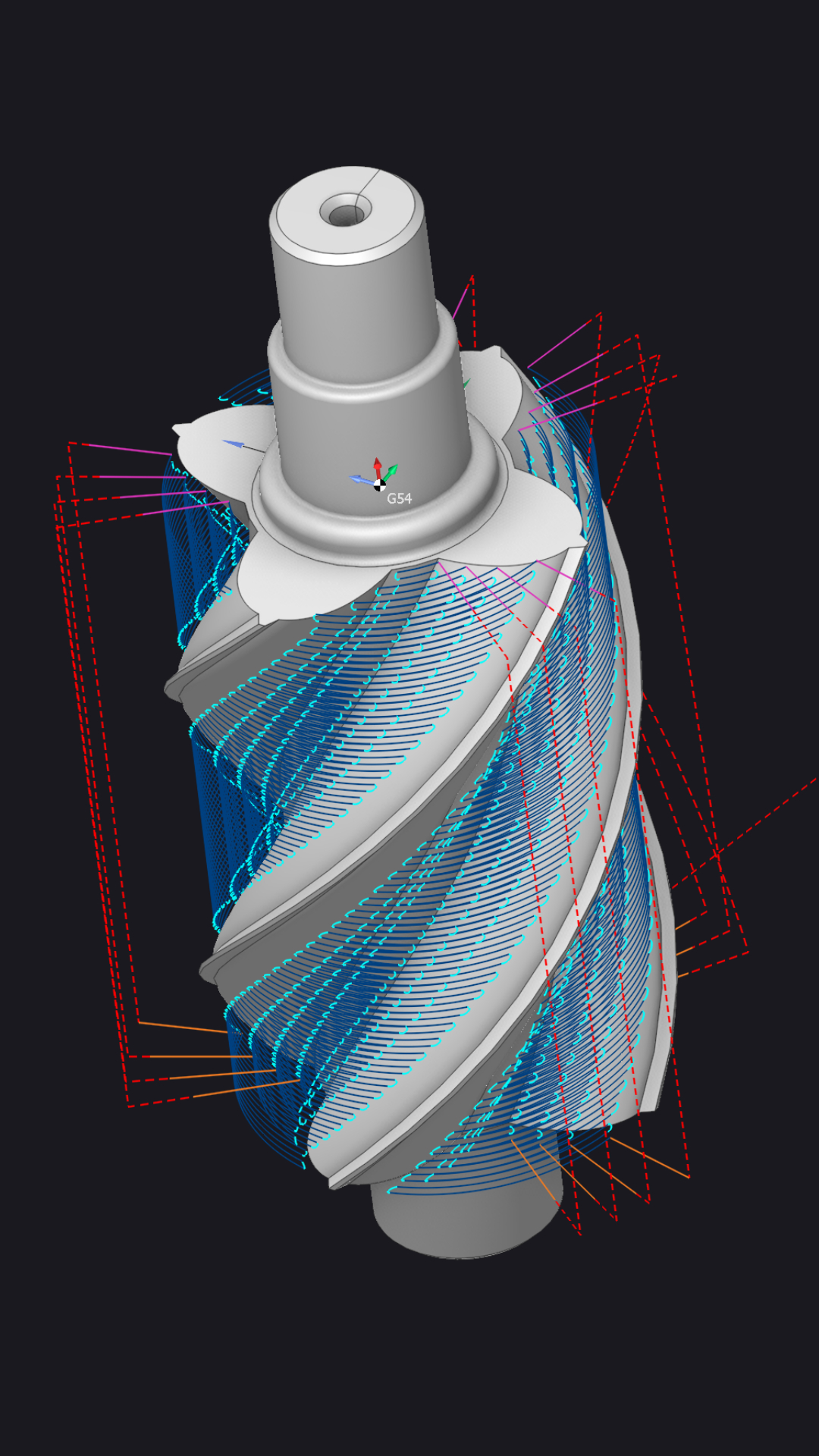Click the standalone blue arrow on left rotor lobe

[234, 444]
